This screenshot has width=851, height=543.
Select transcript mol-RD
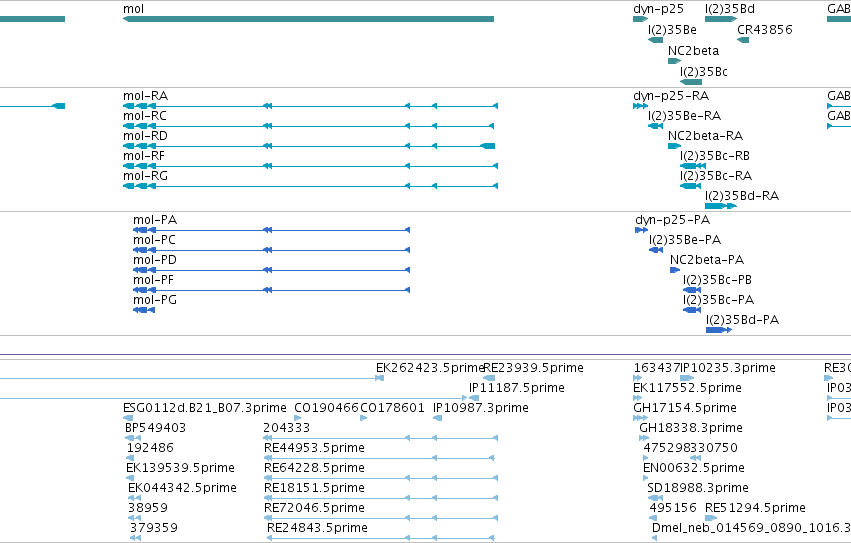click(x=309, y=146)
